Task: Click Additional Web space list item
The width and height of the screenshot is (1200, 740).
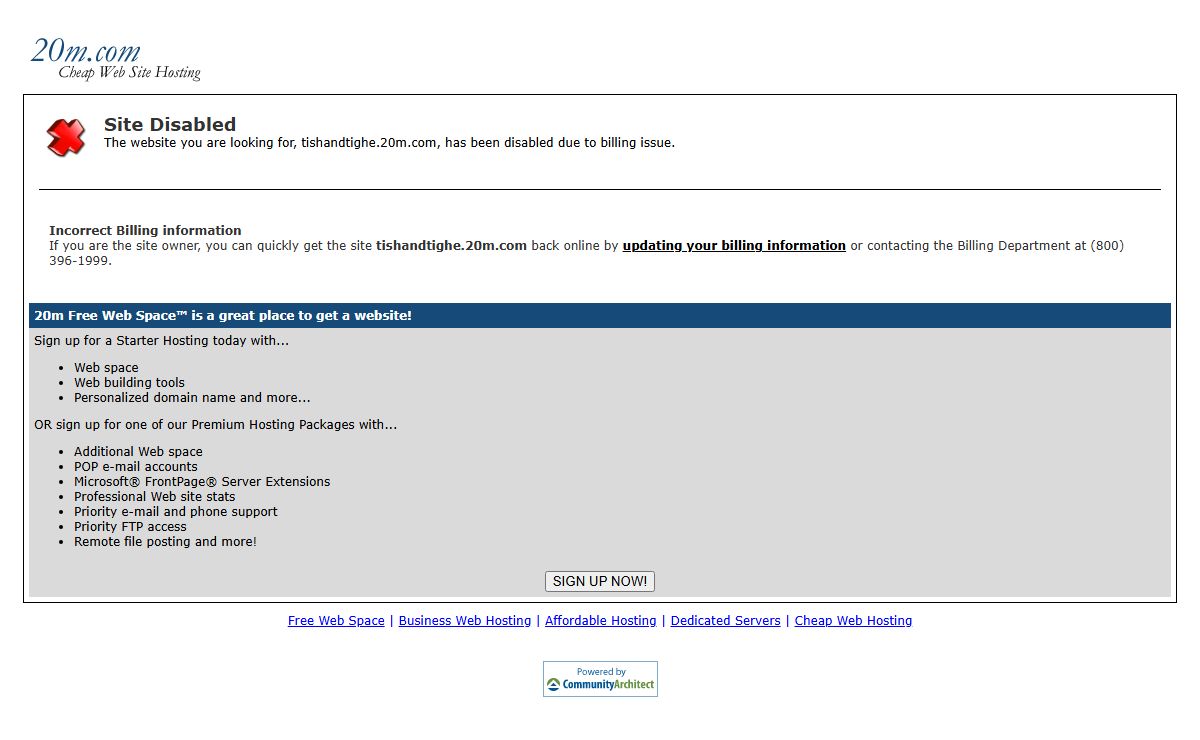Action: coord(138,451)
